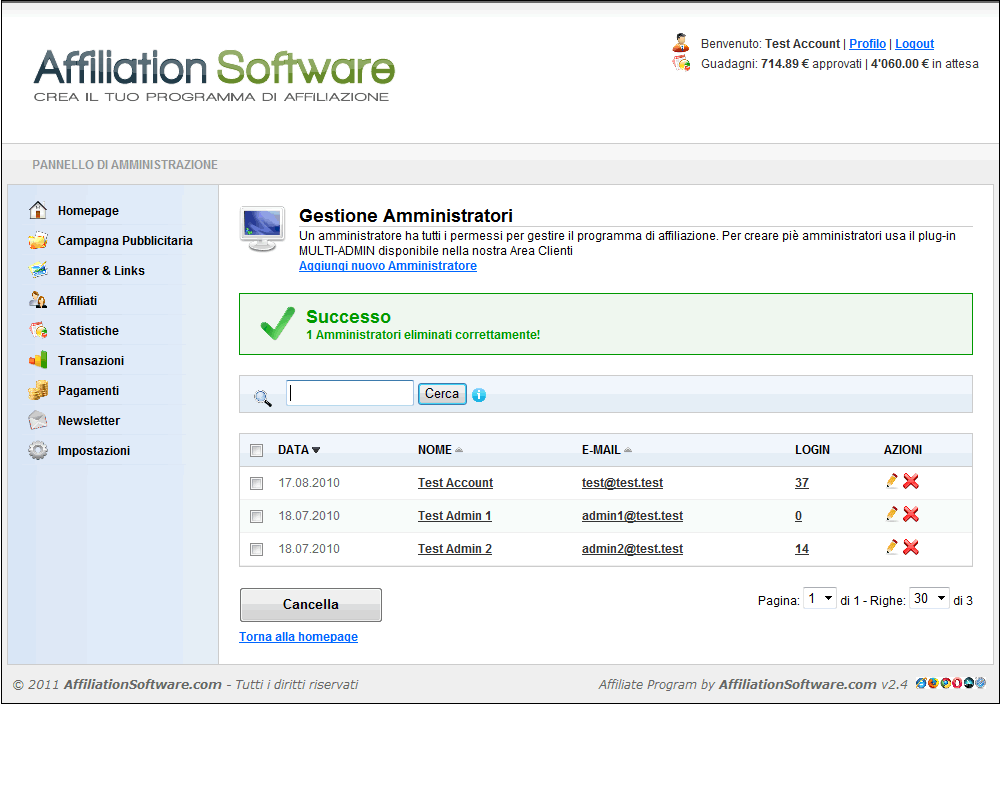1000x800 pixels.
Task: Click the Cancella button
Action: [311, 604]
